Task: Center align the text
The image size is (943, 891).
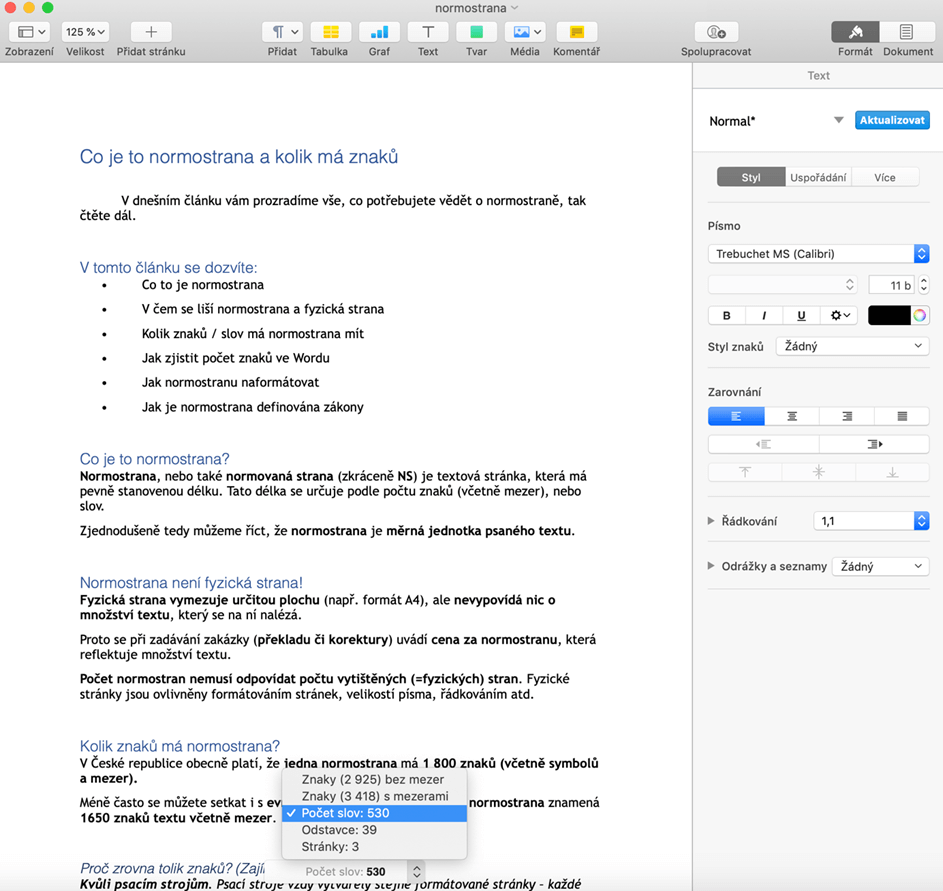Action: [x=792, y=416]
